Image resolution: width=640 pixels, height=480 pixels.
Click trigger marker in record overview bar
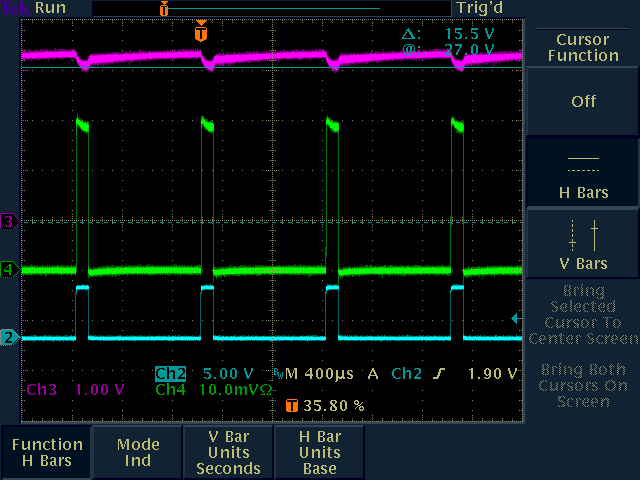[x=164, y=8]
